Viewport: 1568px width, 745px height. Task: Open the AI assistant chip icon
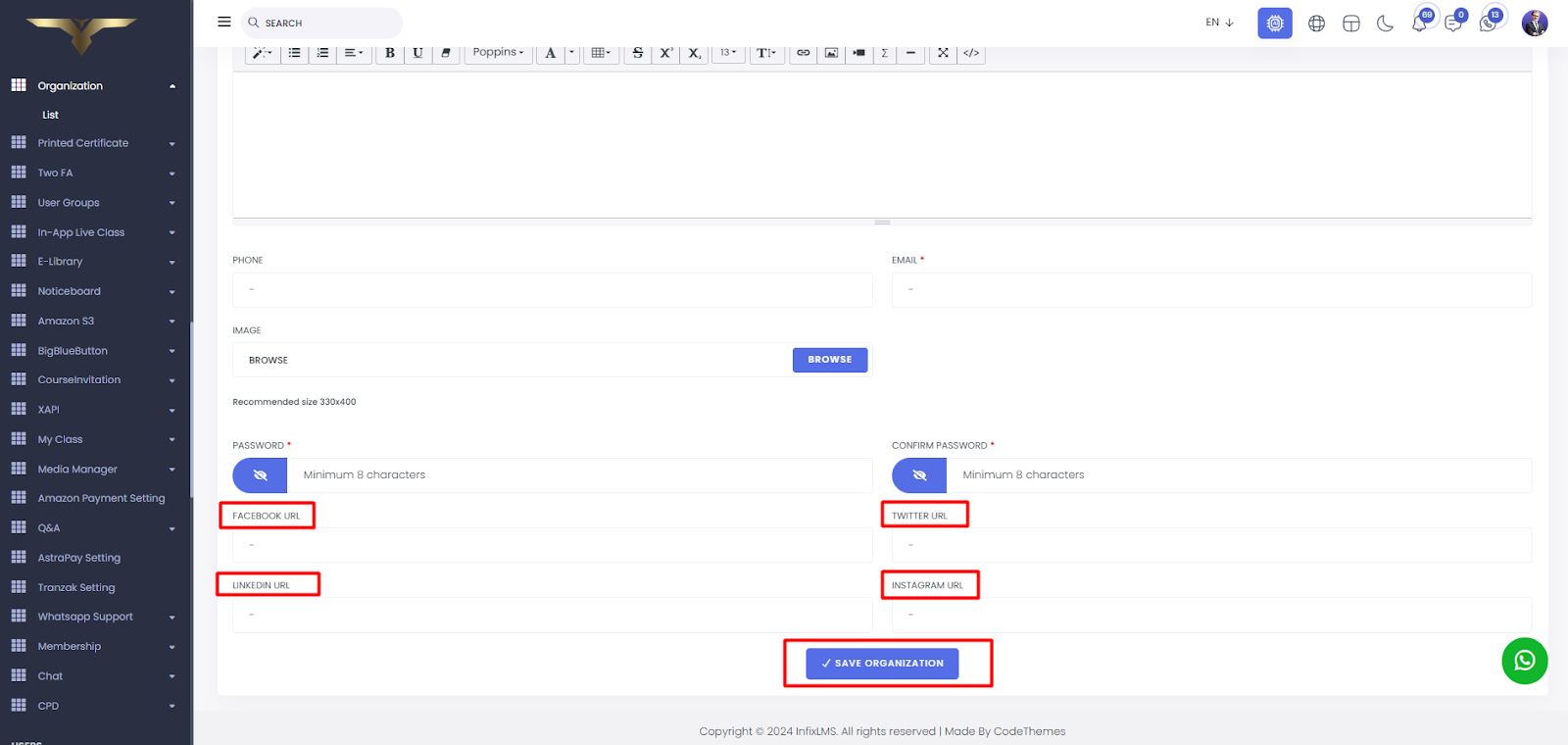1274,24
